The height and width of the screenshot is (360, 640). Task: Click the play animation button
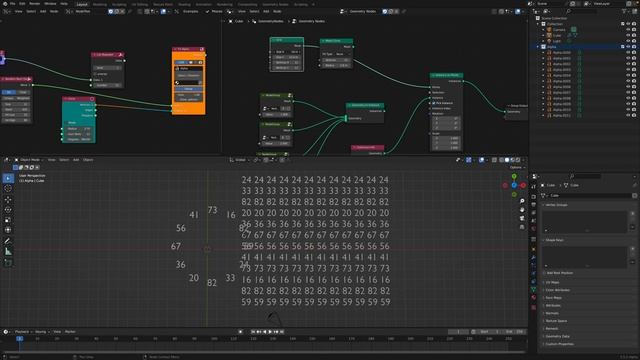pyautogui.click(x=270, y=332)
